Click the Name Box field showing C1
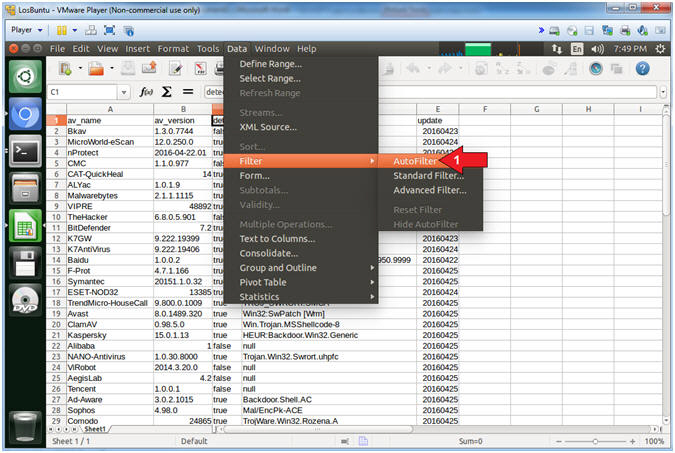This screenshot has width=675, height=453. point(82,92)
